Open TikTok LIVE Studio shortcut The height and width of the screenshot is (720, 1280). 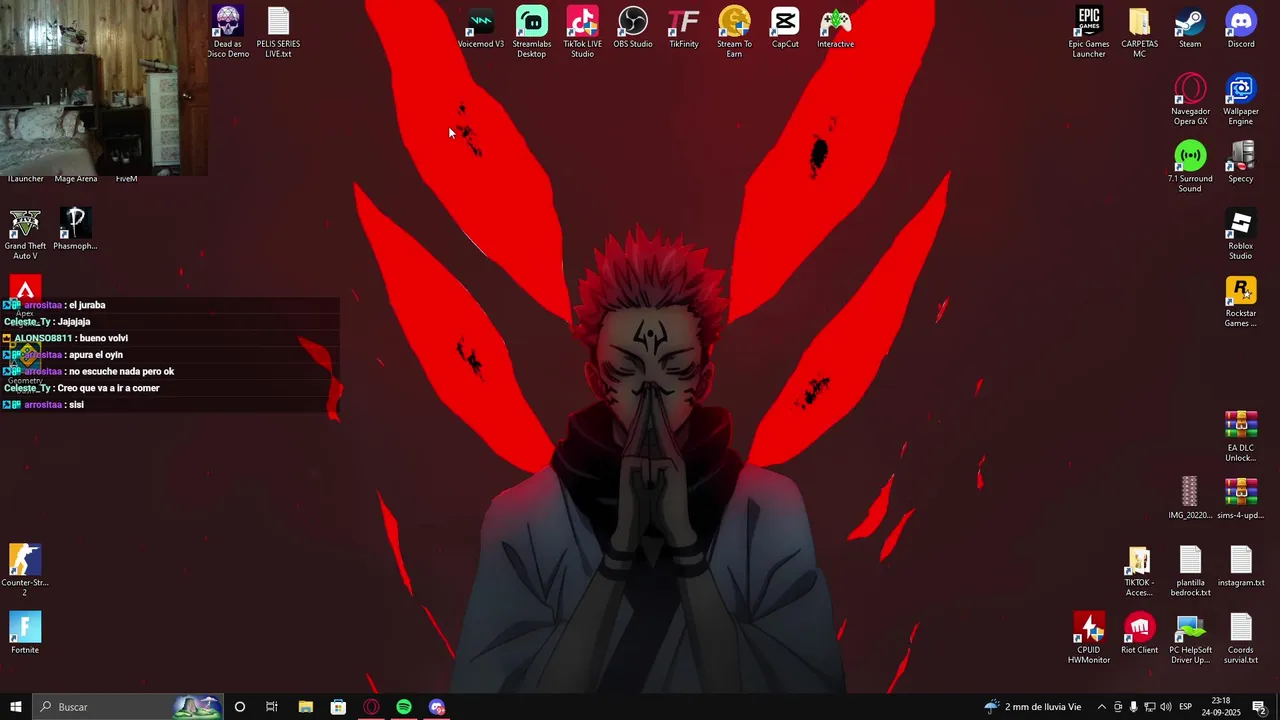tap(583, 32)
